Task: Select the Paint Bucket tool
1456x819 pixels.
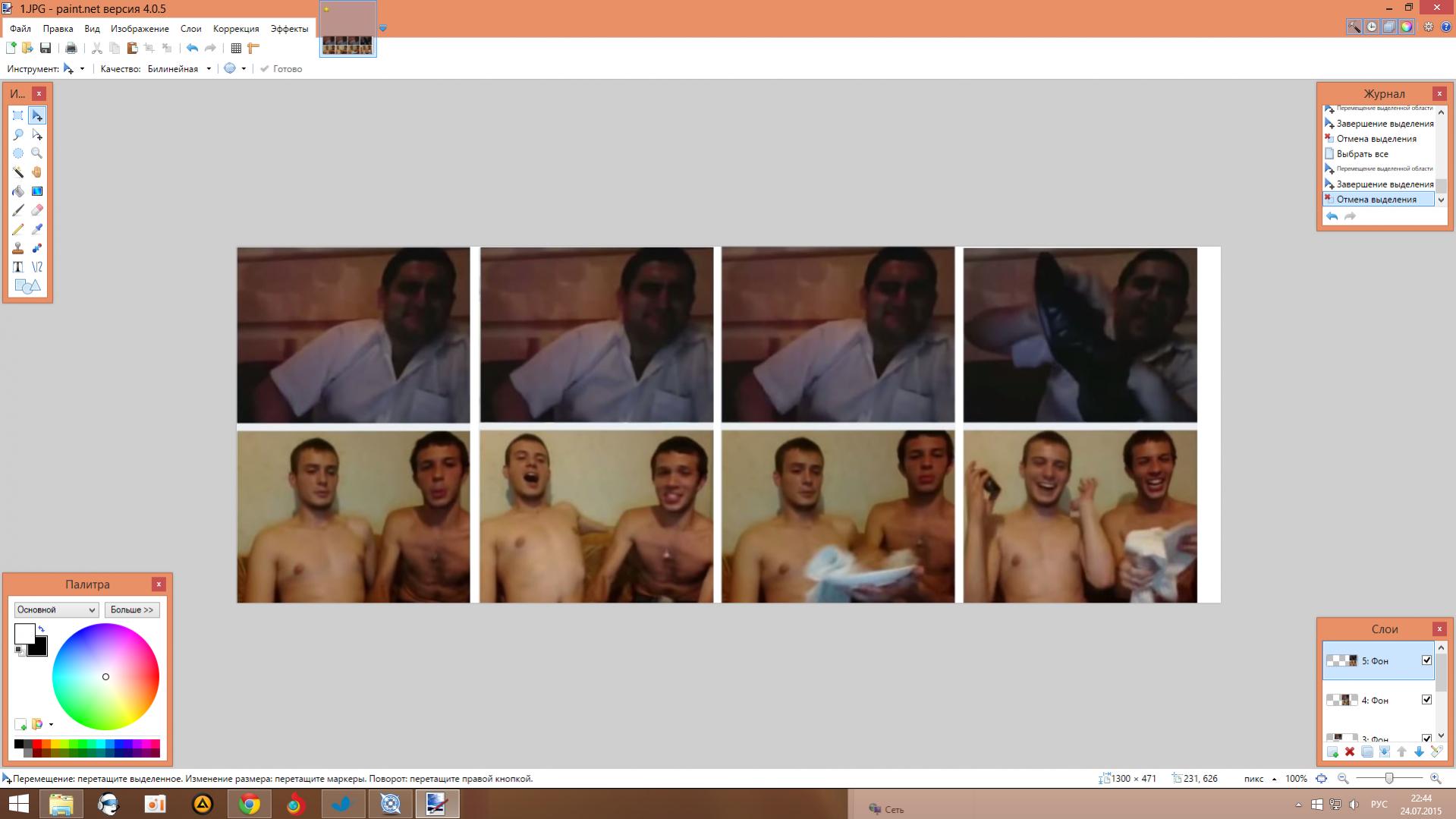Action: click(18, 191)
